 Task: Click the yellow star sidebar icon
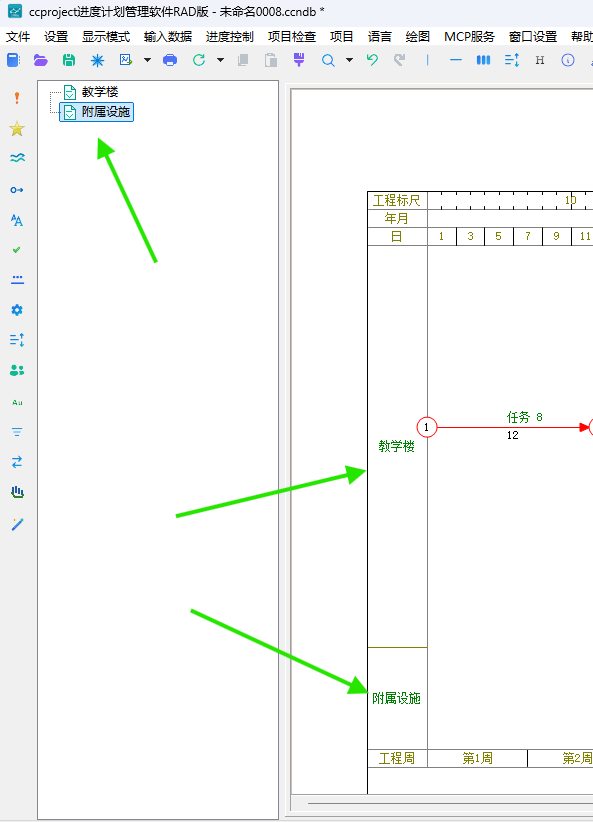tap(17, 128)
